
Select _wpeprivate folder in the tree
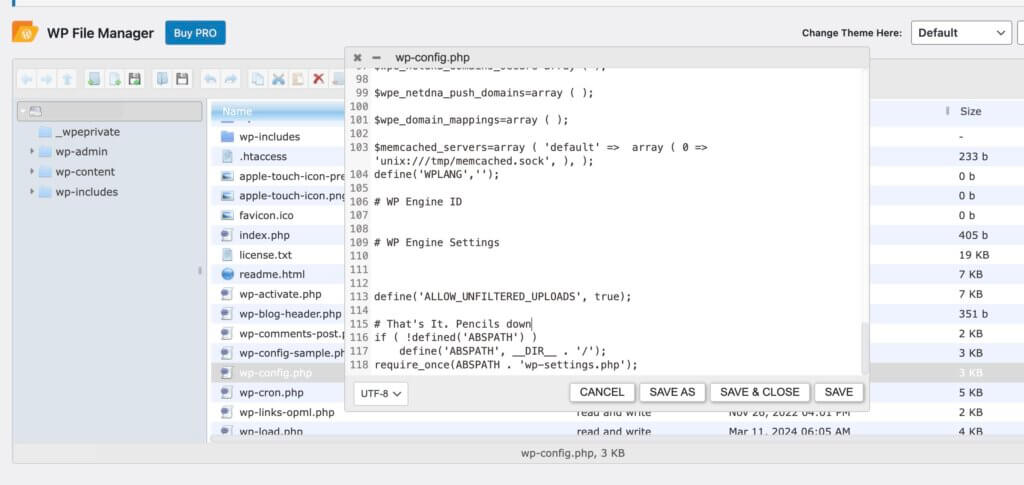[x=88, y=132]
